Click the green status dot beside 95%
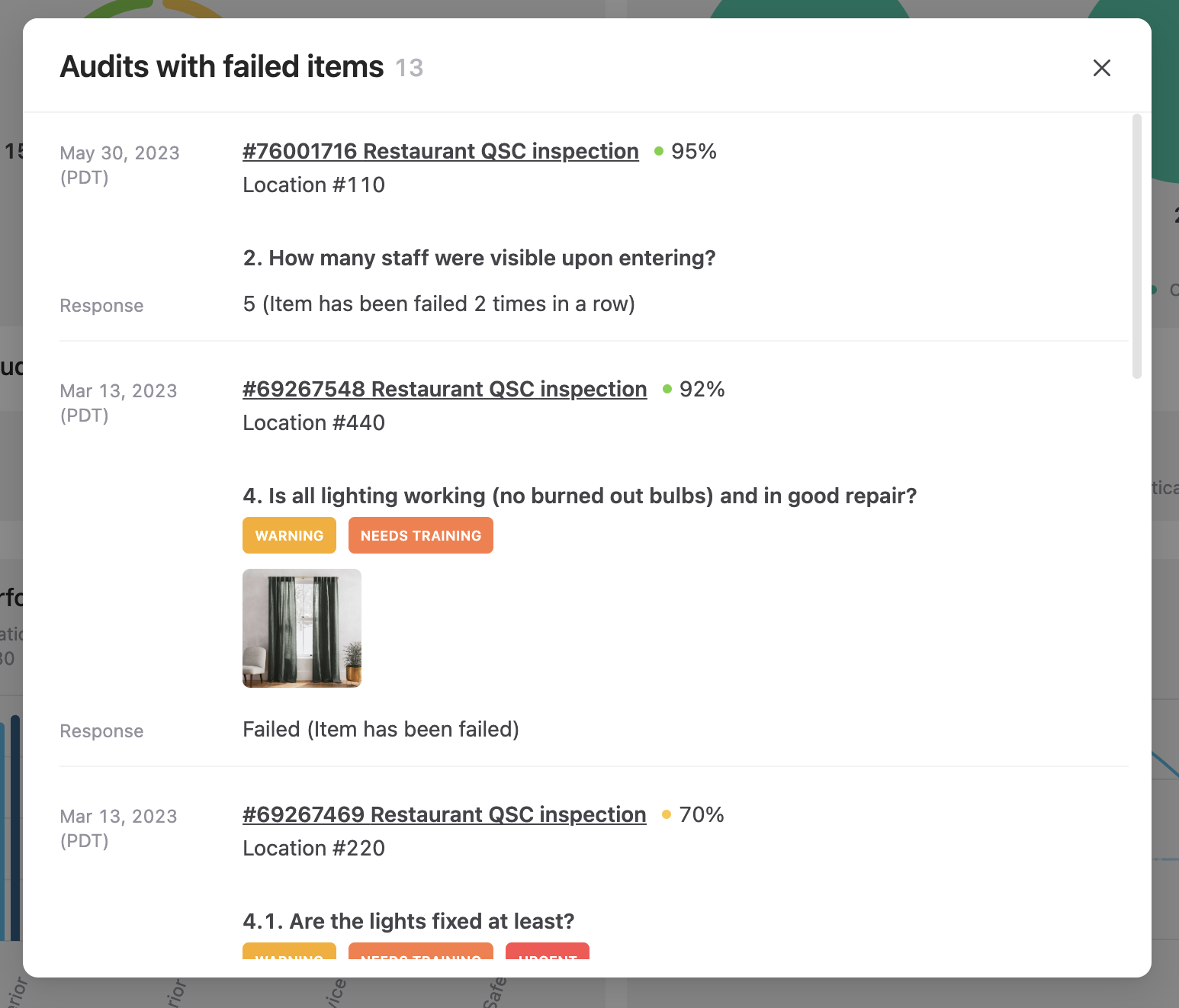Viewport: 1179px width, 1008px height. click(x=659, y=151)
